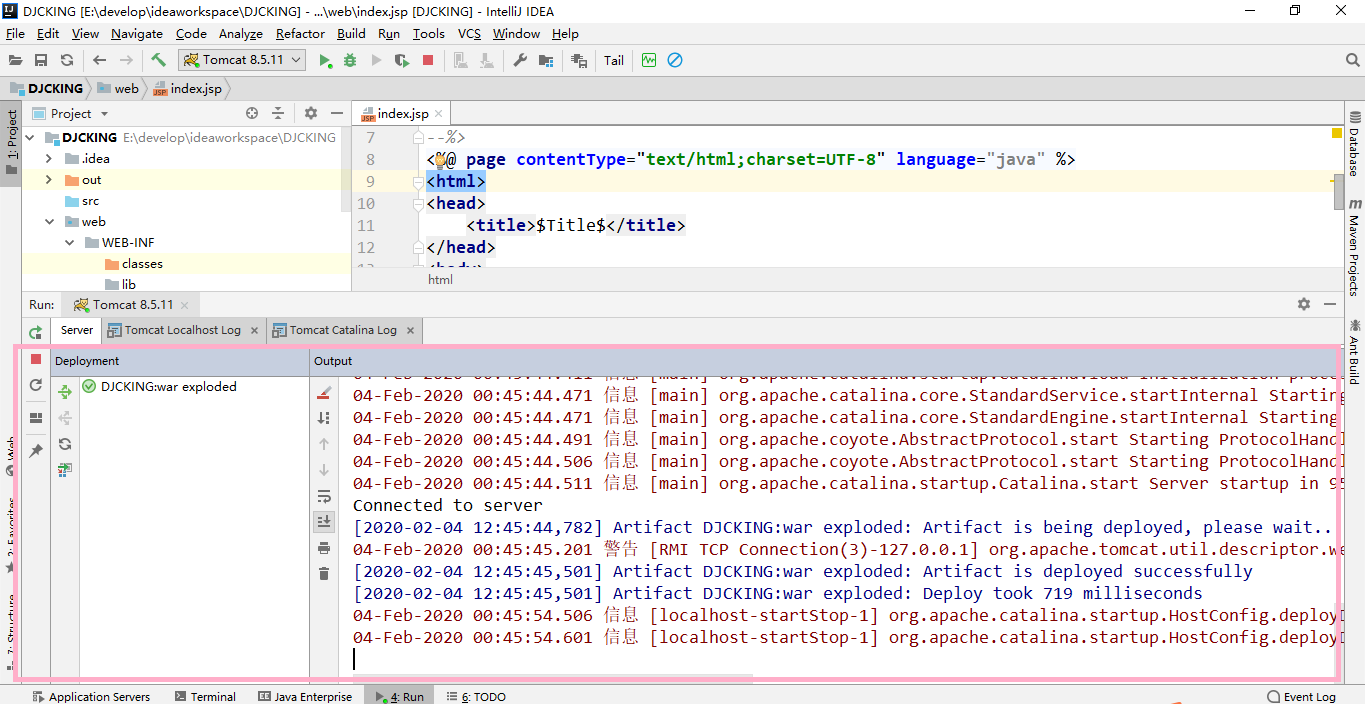Click the Output panel's sort-arrow icon
Viewport: 1365px width, 704px height.
pyautogui.click(x=323, y=418)
